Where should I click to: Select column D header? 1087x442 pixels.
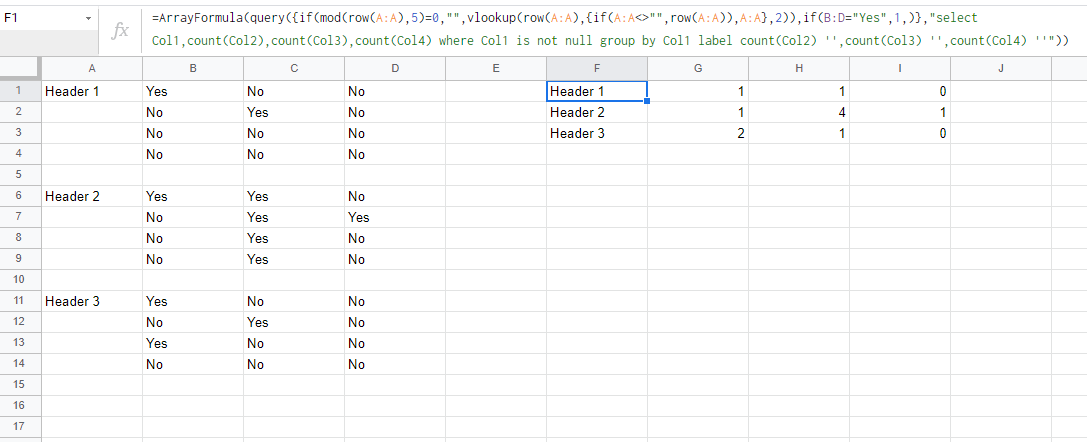tap(395, 68)
